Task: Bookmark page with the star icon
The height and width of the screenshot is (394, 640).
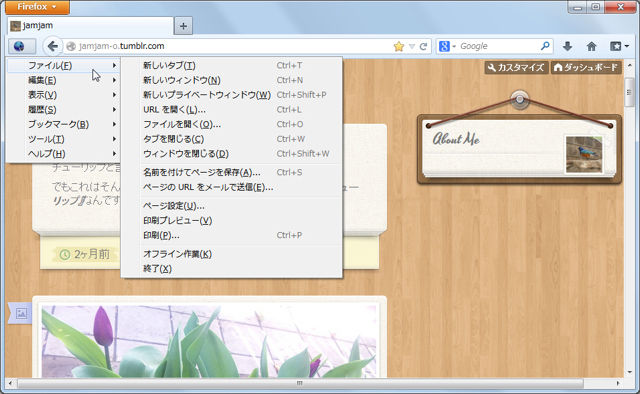Action: click(x=399, y=47)
